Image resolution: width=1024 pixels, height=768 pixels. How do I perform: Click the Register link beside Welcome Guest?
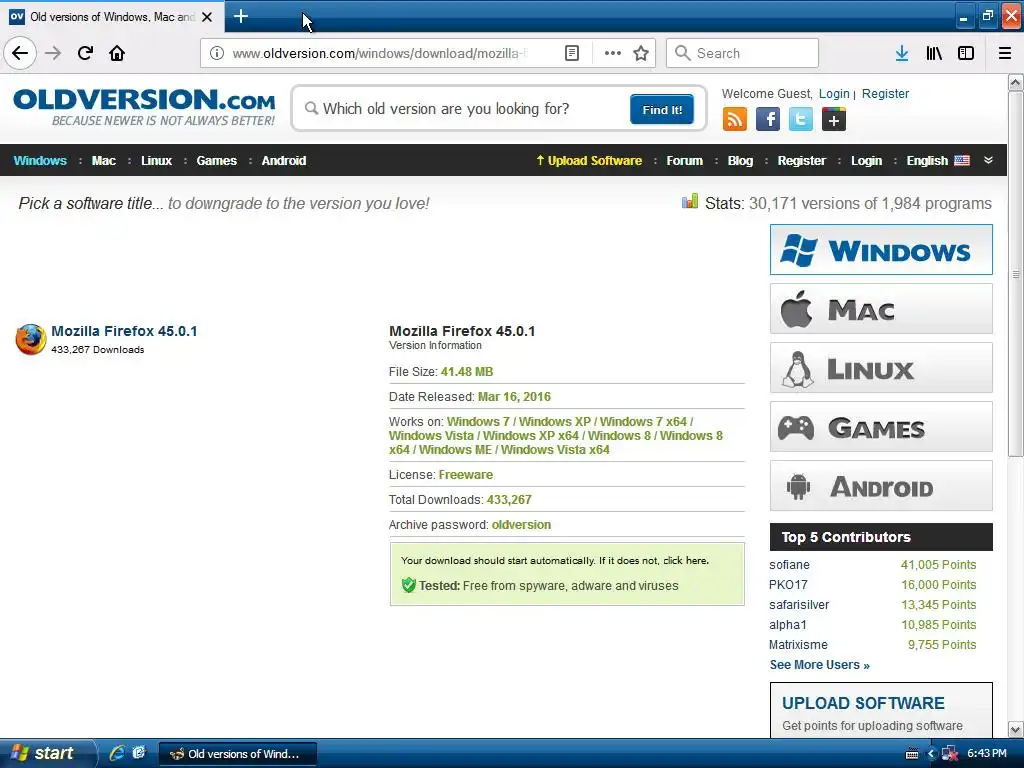click(885, 93)
